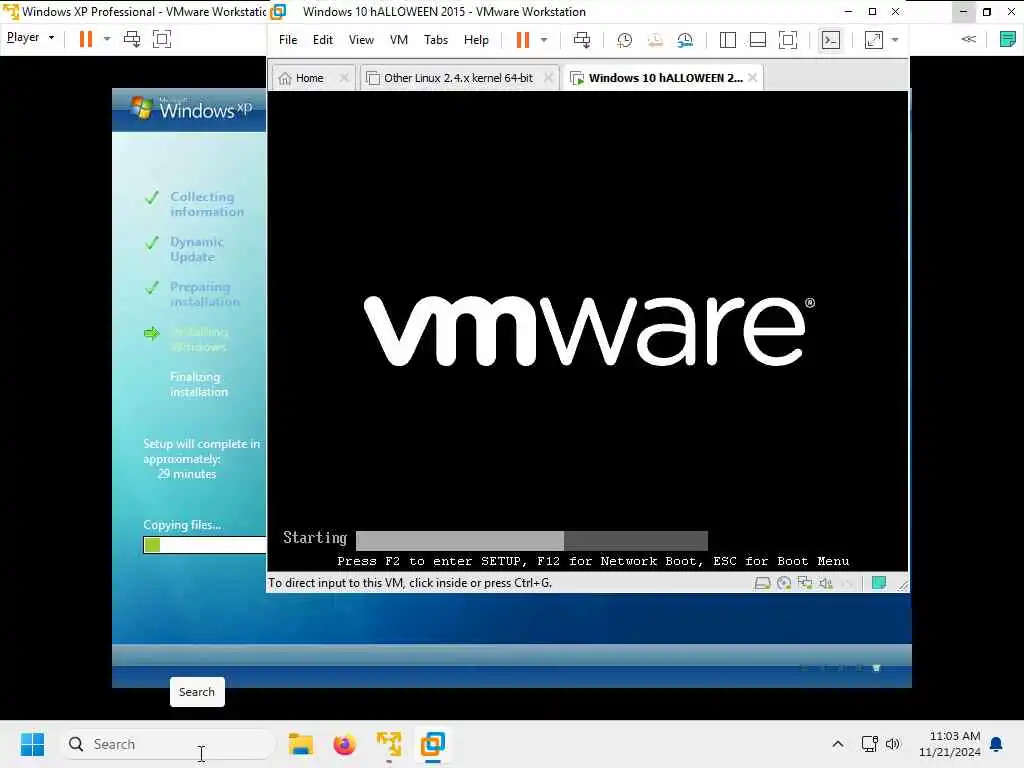
Task: Open the VM menu
Action: [398, 40]
